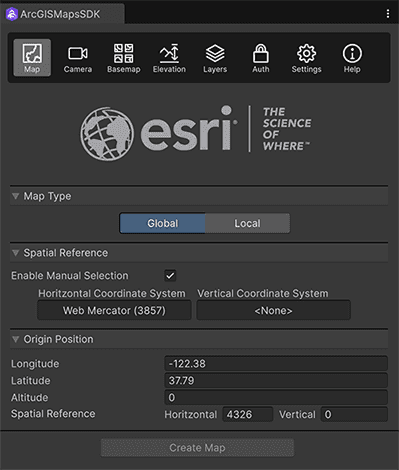Click the Esri logo image
This screenshot has width=399, height=470.
pyautogui.click(x=195, y=133)
